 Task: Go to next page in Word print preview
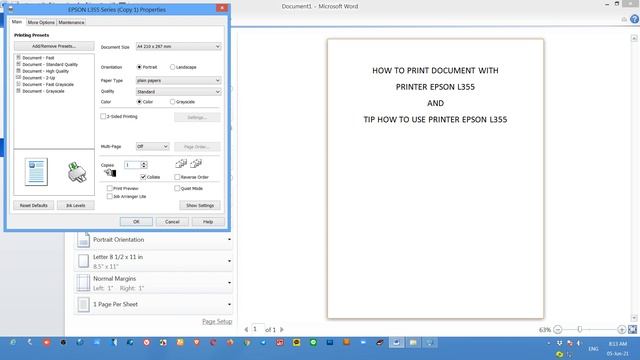pos(282,329)
